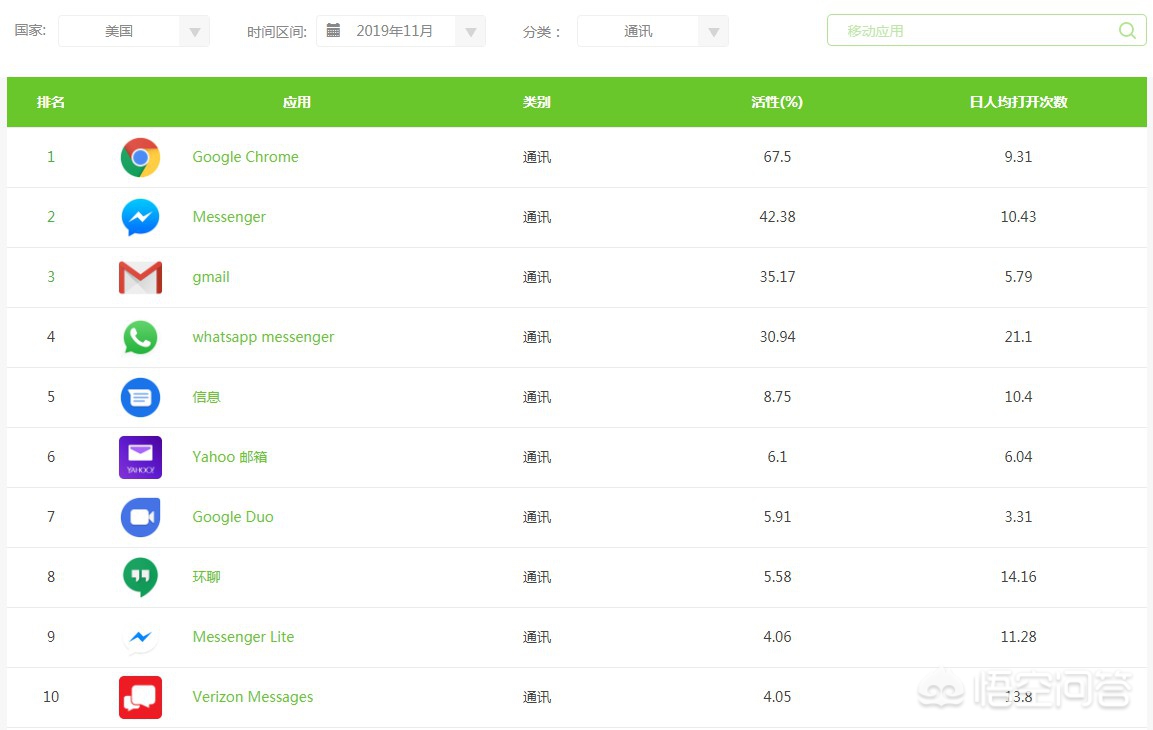The image size is (1153, 730).
Task: Open the 信息 app link
Action: [x=207, y=397]
